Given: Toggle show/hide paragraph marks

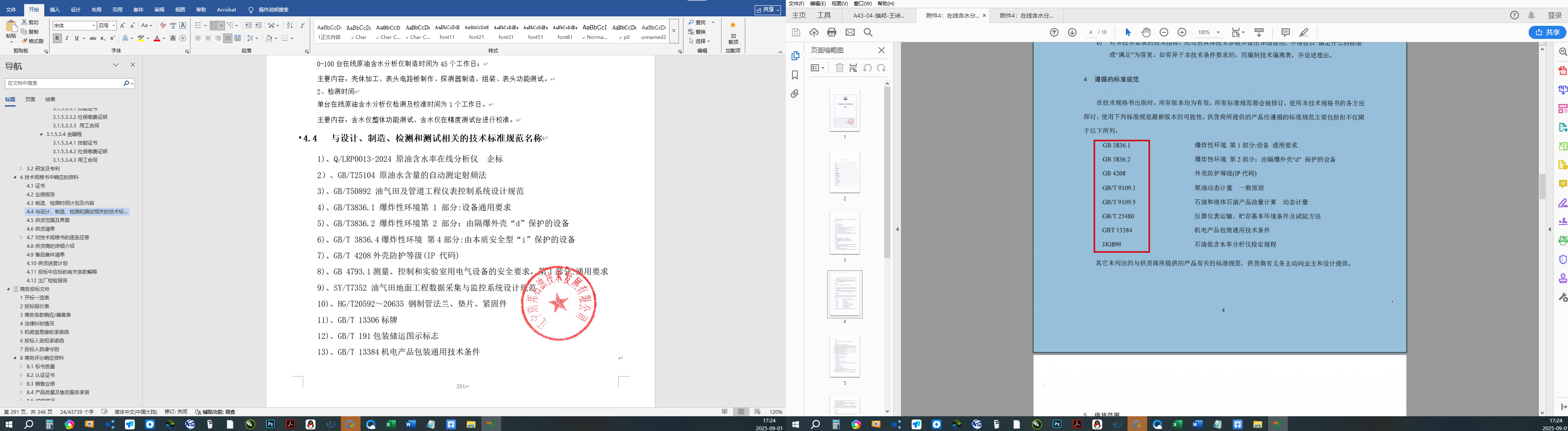Looking at the screenshot, I should (302, 25).
